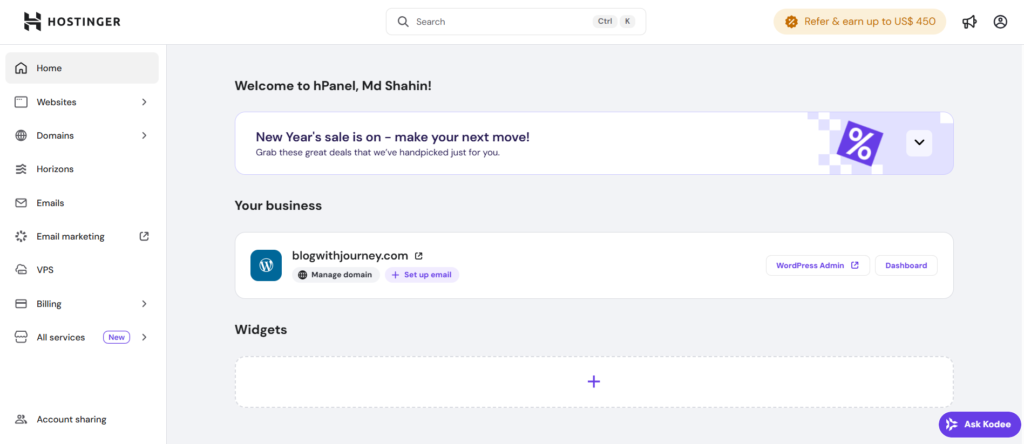Open Horizons from the sidebar
The width and height of the screenshot is (1024, 444).
click(55, 169)
